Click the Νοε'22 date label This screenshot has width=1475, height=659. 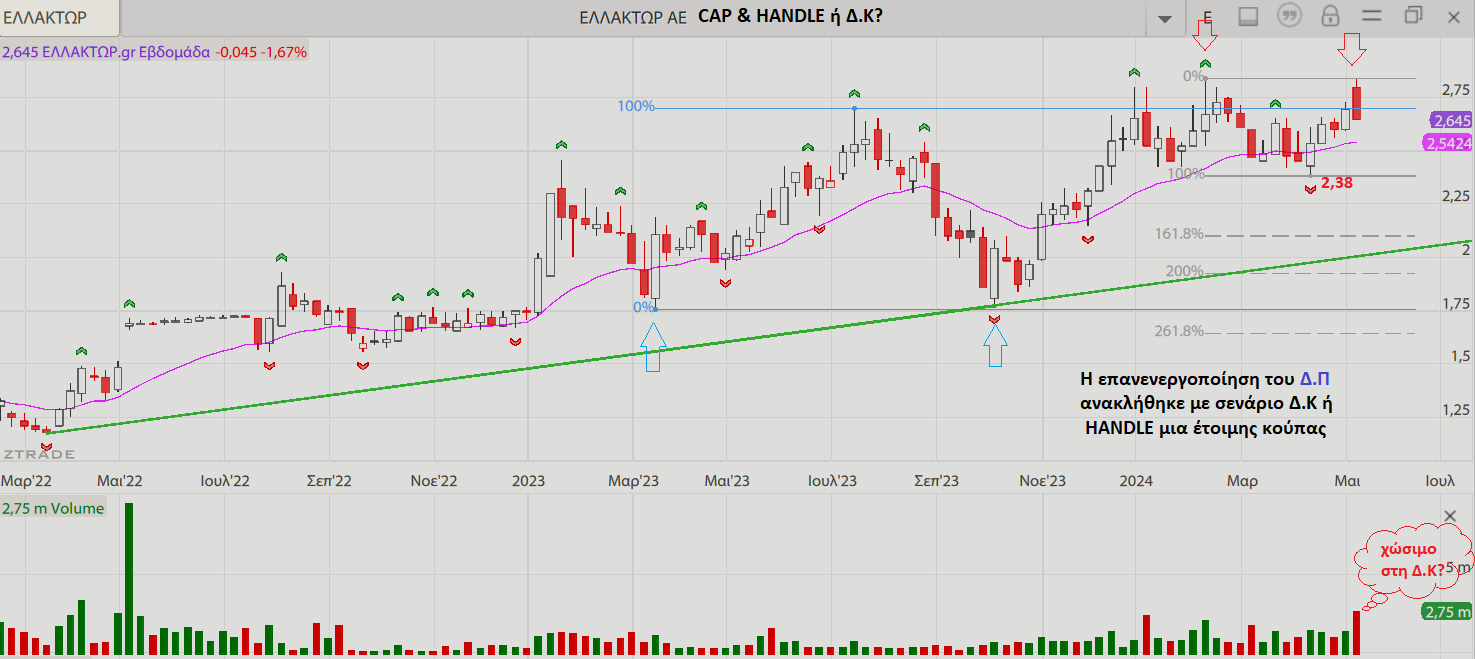click(434, 481)
